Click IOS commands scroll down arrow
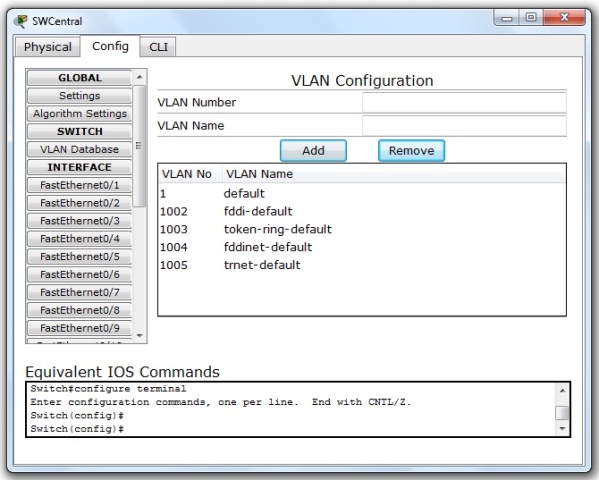This screenshot has width=599, height=480. point(562,428)
